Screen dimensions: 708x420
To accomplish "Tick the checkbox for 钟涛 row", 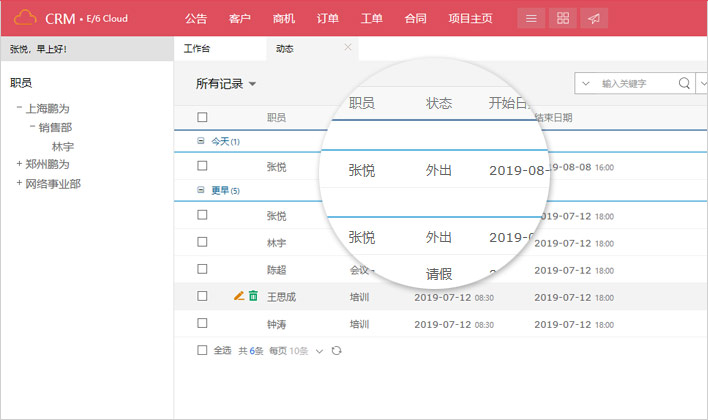I will click(x=202, y=323).
